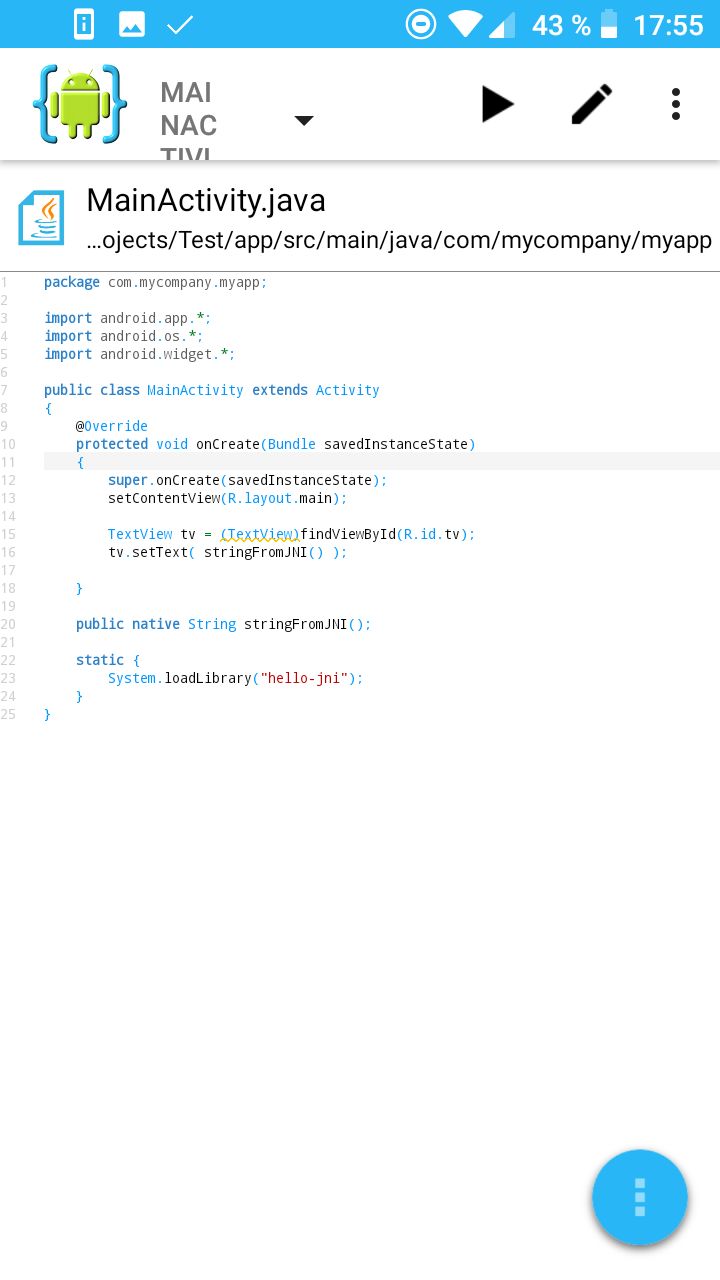Select the MainActivity.java file title
Image resolution: width=720 pixels, height=1280 pixels.
[x=206, y=201]
